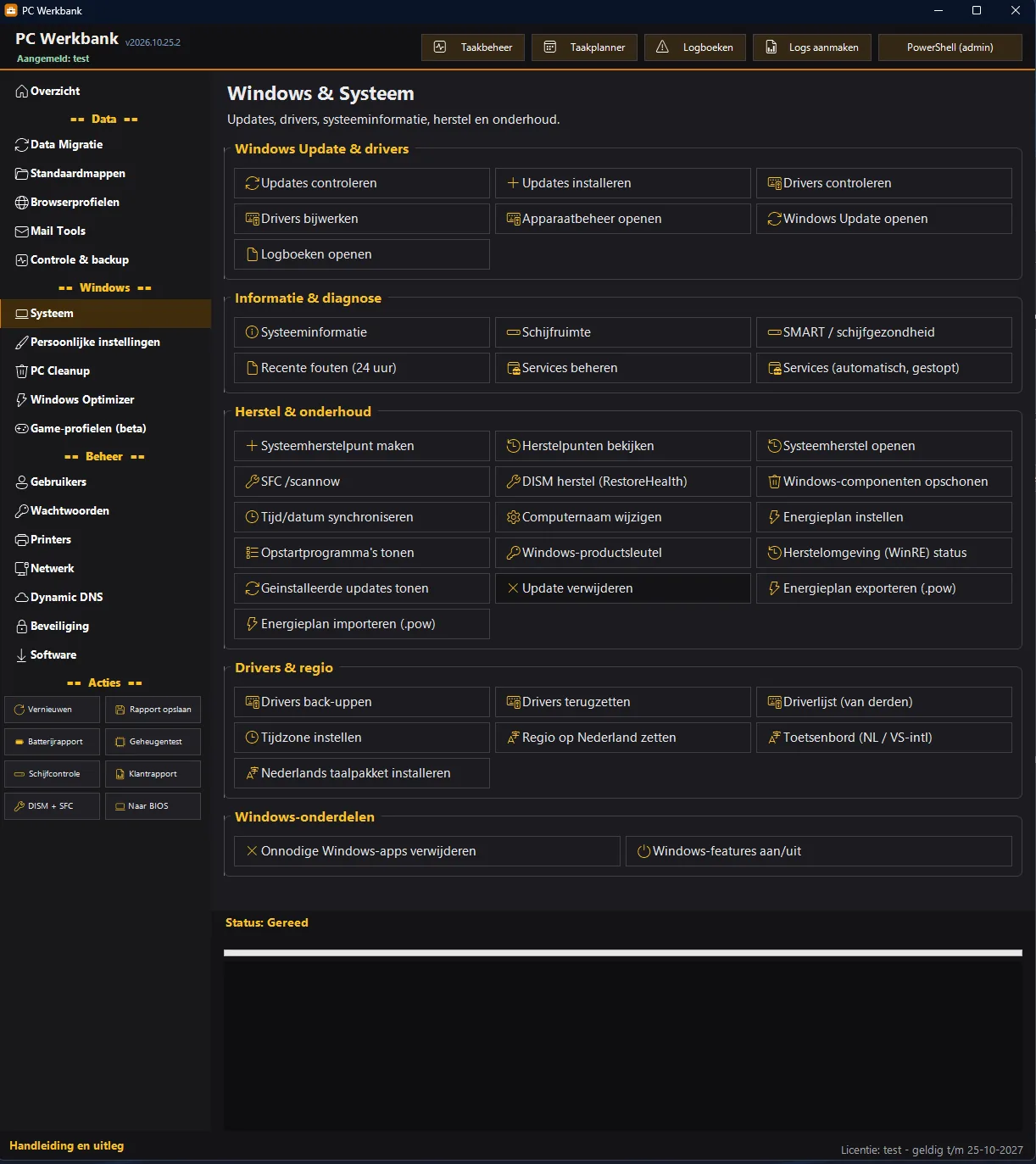Screen dimensions: 1036x1164
Task: Click Drivers controleren
Action: click(x=884, y=183)
